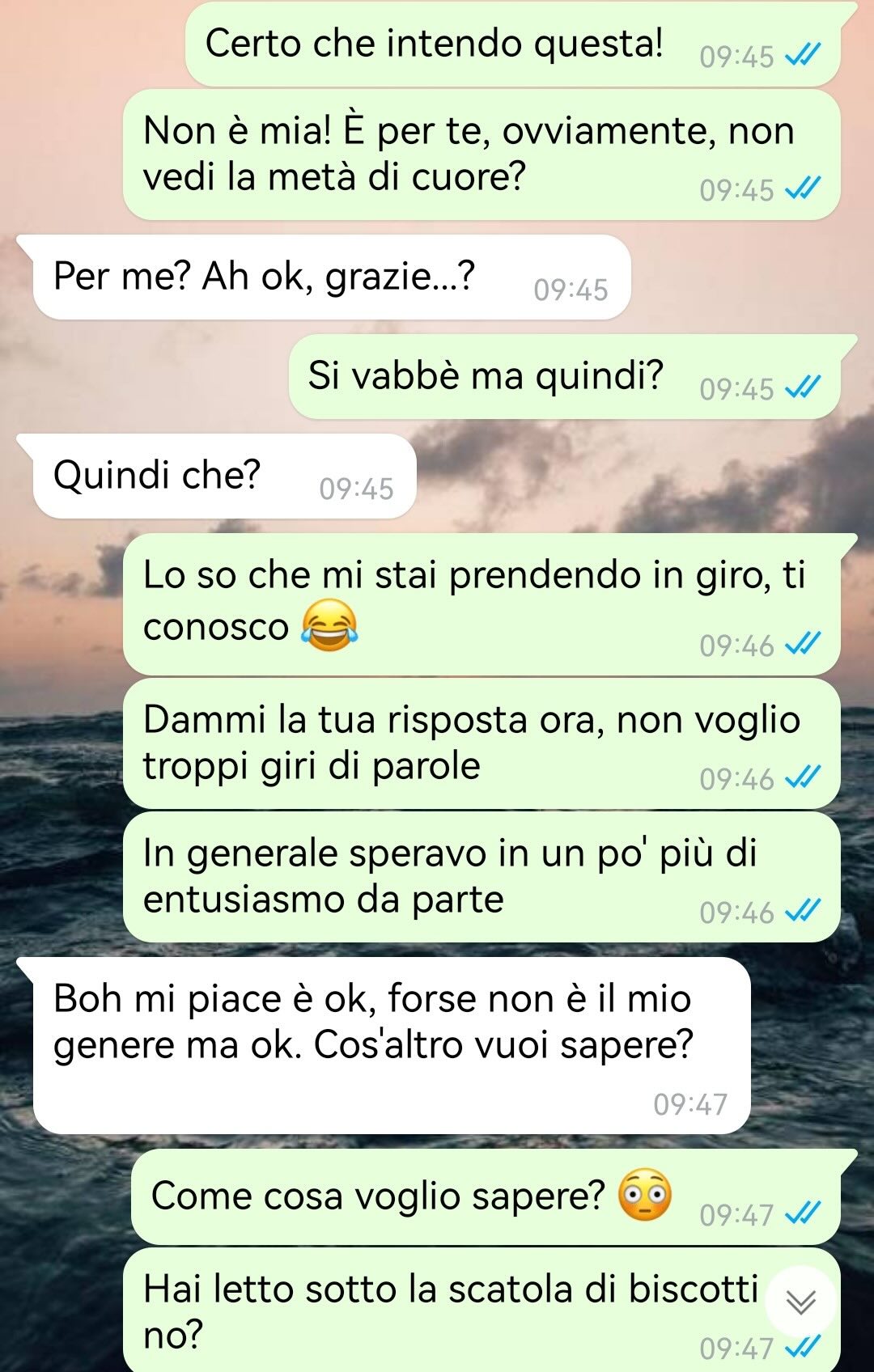Tap the scroll-to-bottom double chevron button
874x1372 pixels.
pos(801,1302)
